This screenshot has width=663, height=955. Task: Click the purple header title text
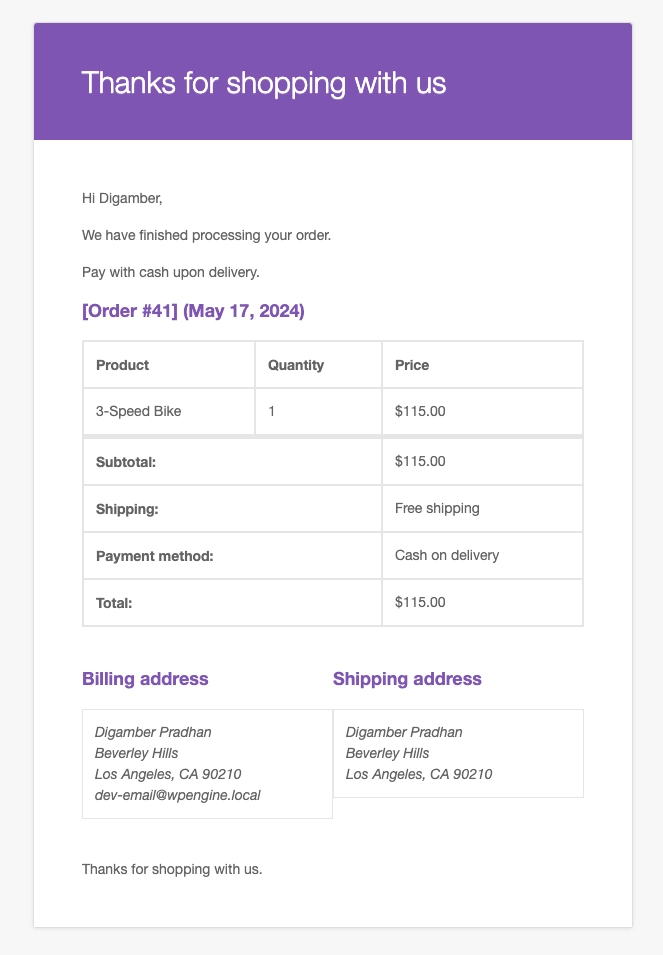[x=264, y=83]
